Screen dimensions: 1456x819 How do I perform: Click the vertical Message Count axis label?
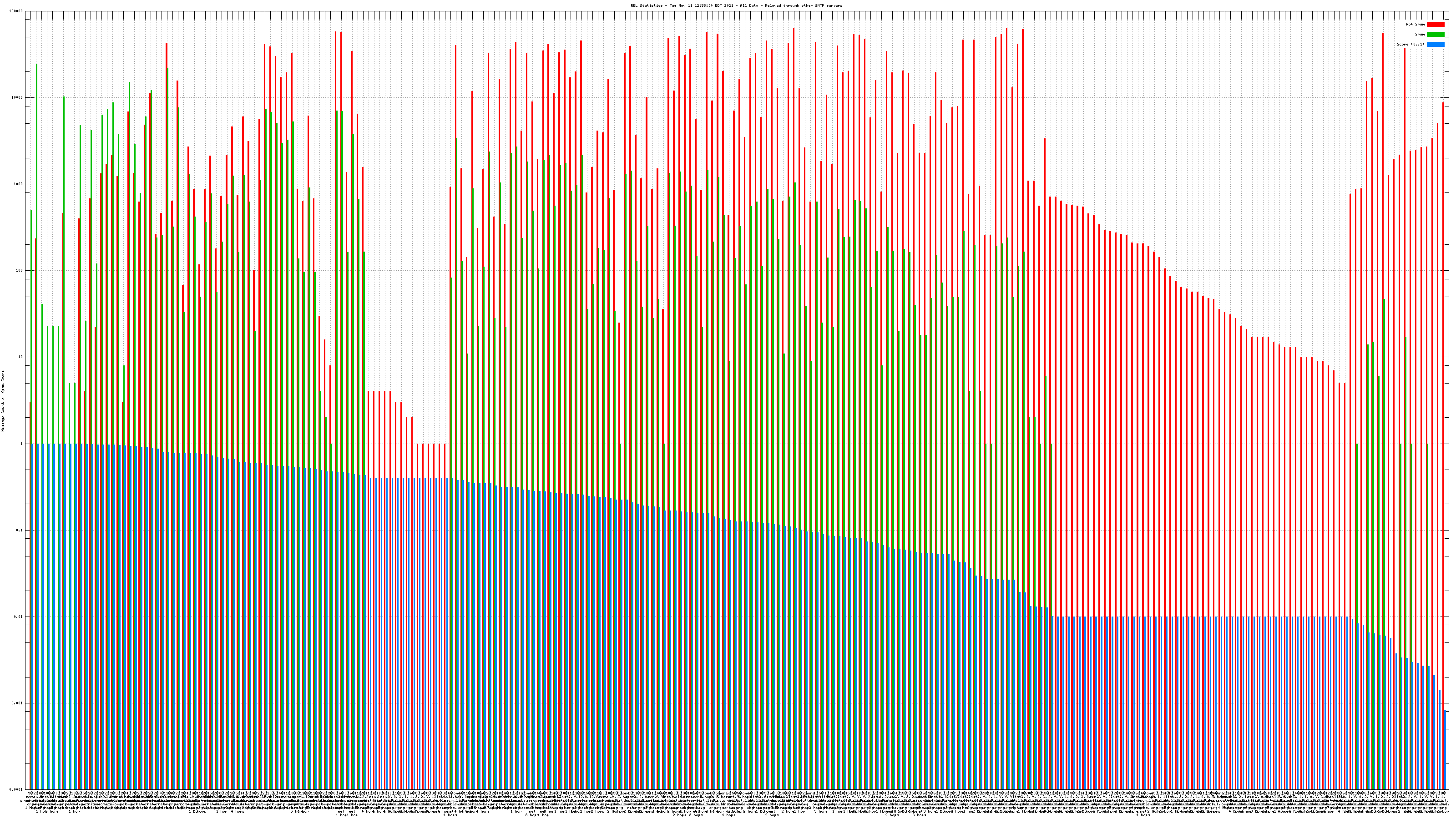(x=3, y=401)
